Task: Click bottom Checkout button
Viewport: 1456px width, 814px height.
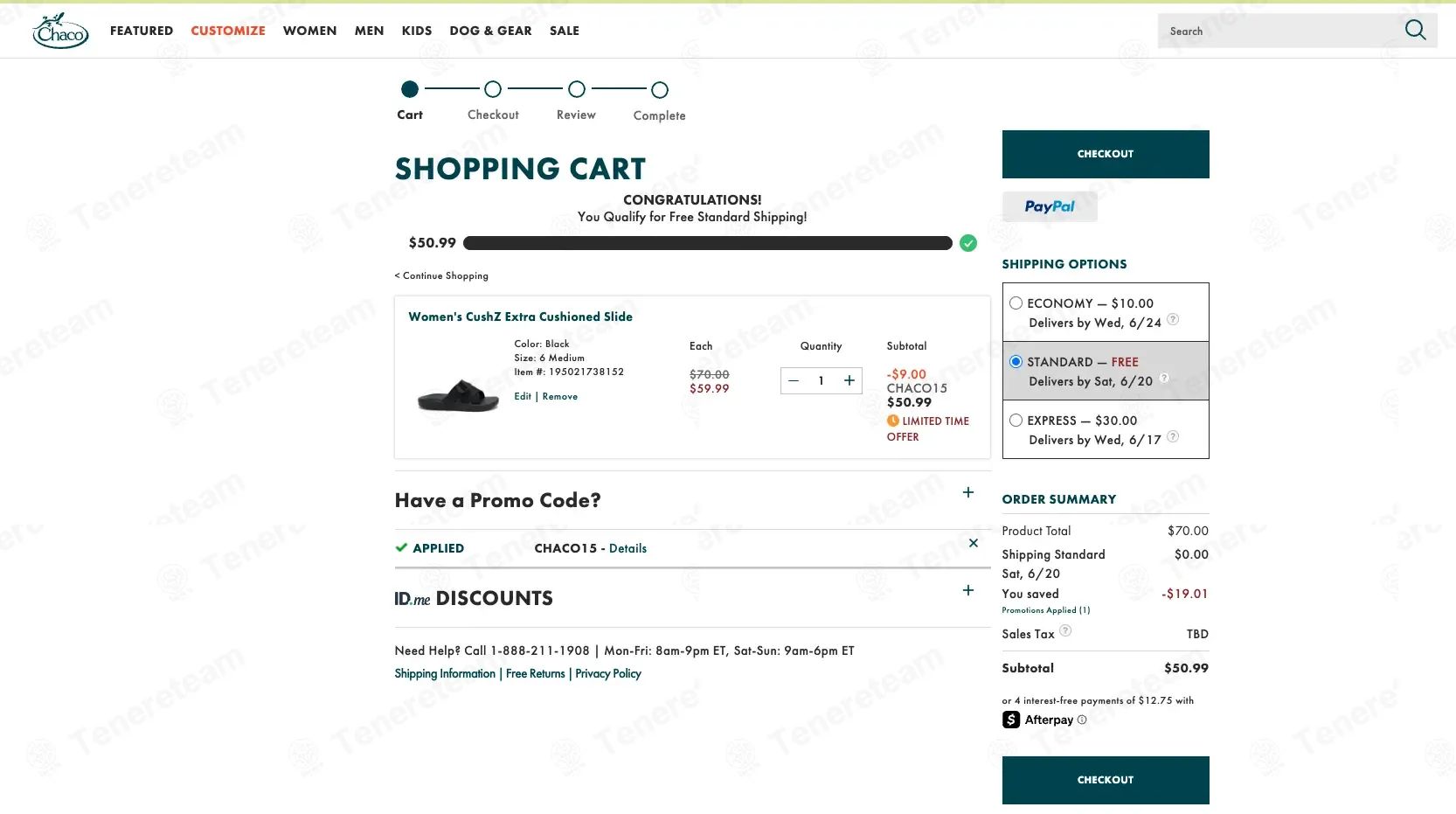Action: click(x=1106, y=780)
